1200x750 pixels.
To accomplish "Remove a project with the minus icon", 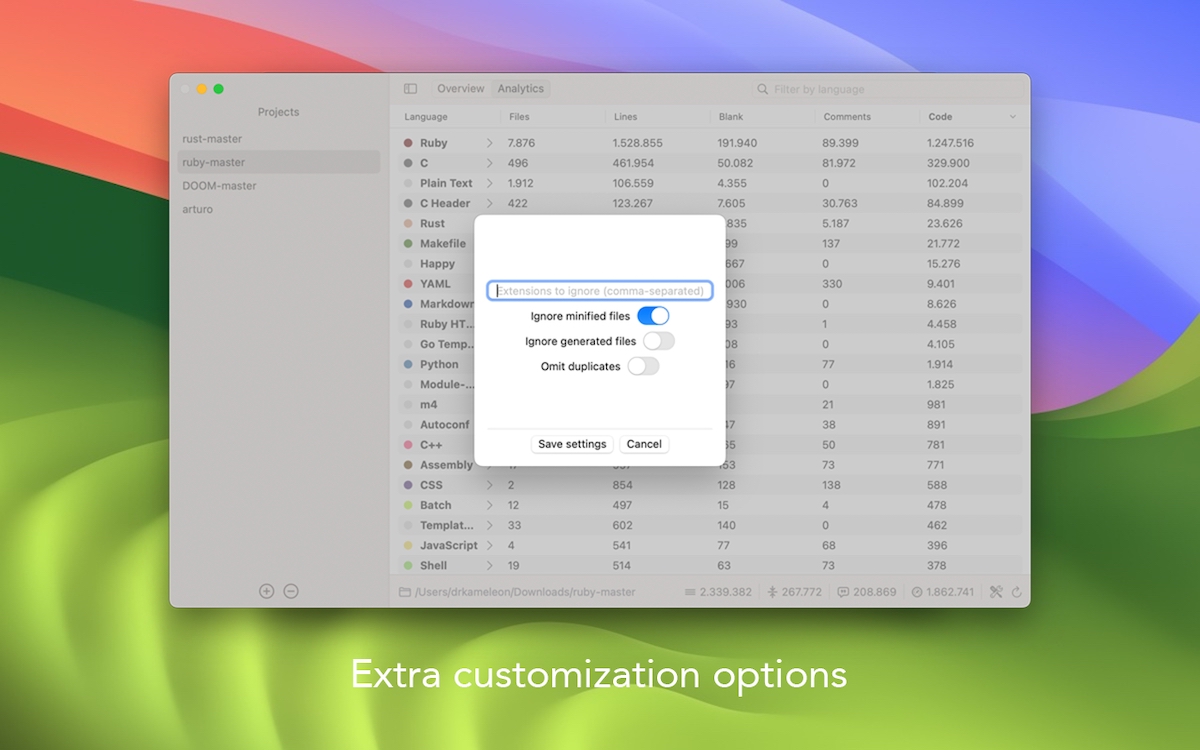I will (x=291, y=591).
